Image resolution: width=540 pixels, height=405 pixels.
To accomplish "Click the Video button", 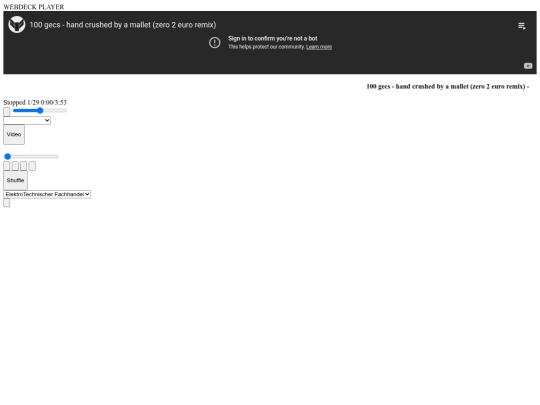I will pos(14,135).
